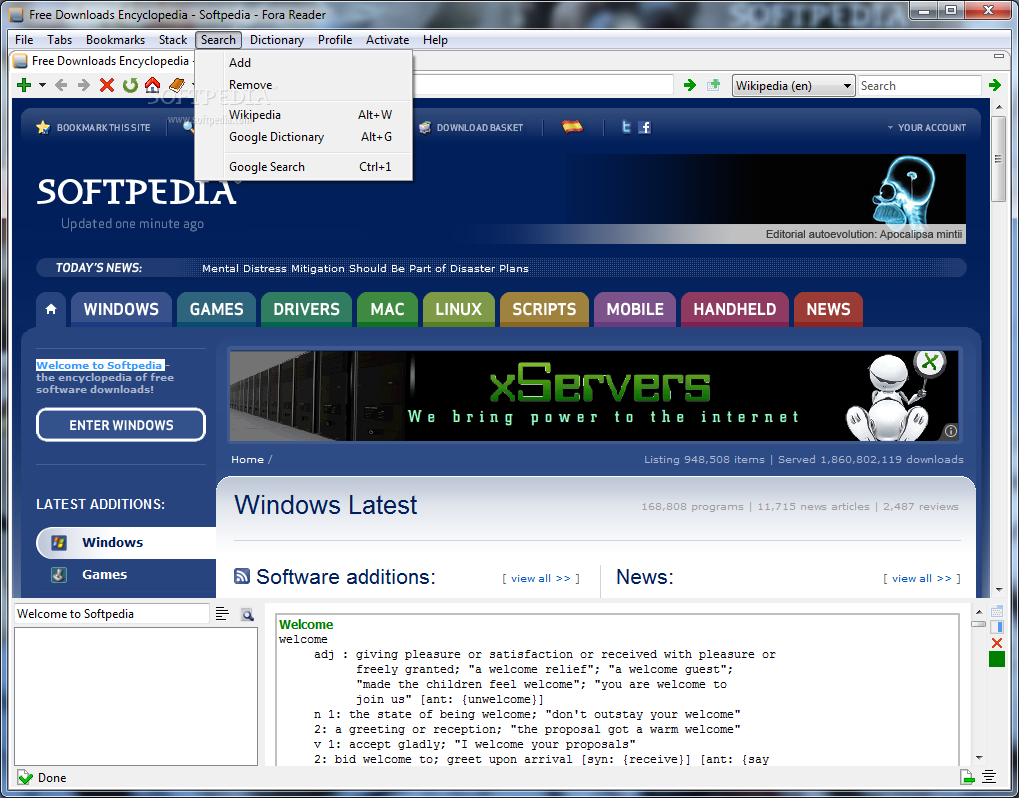Image resolution: width=1019 pixels, height=798 pixels.
Task: Click the Facebook icon on the page header
Action: pyautogui.click(x=645, y=127)
